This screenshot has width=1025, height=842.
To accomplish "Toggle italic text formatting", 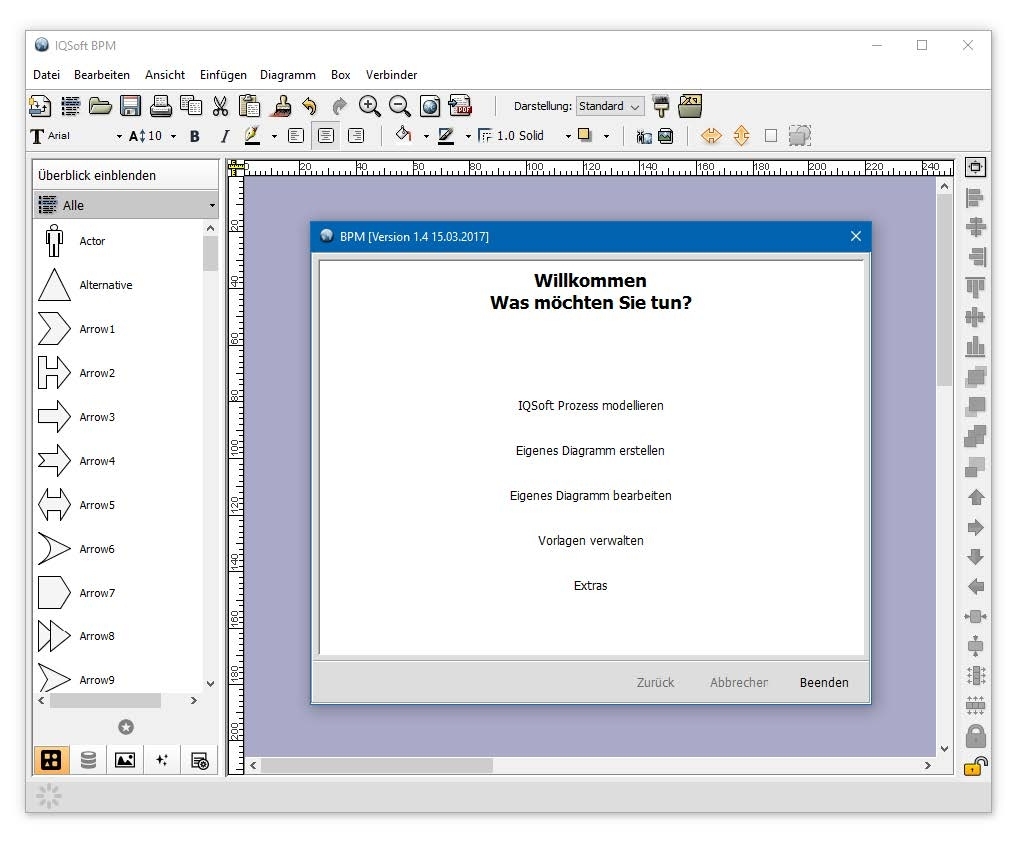I will click(x=224, y=136).
